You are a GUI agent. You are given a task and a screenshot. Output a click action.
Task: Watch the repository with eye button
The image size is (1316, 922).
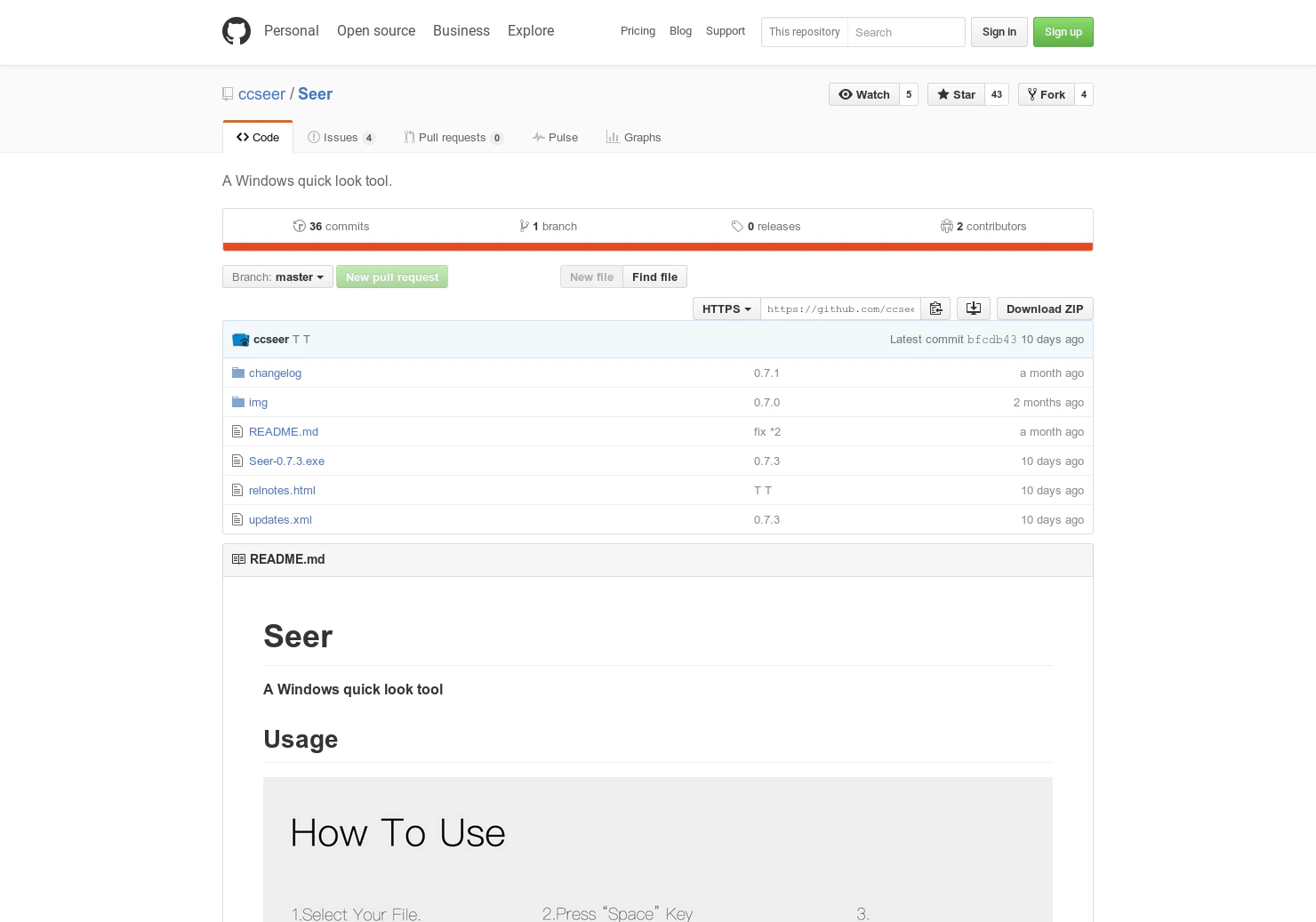(x=864, y=94)
